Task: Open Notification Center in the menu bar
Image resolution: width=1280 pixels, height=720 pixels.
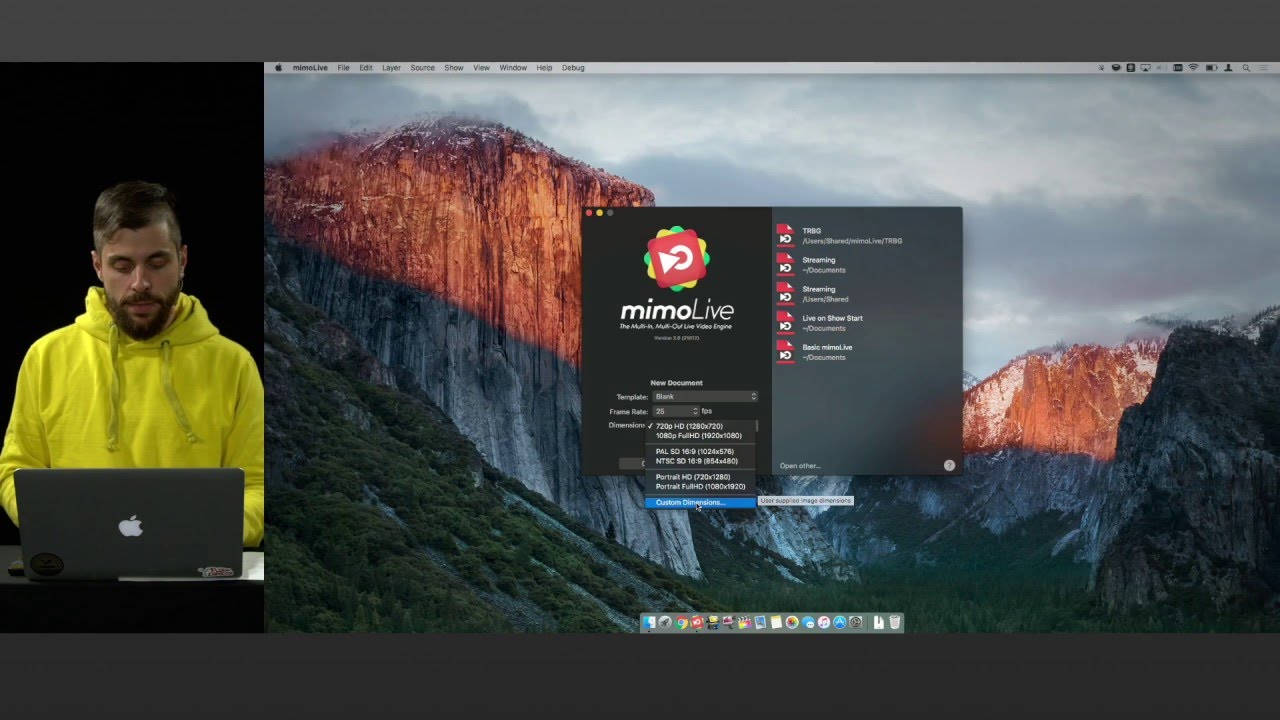Action: tap(1262, 68)
